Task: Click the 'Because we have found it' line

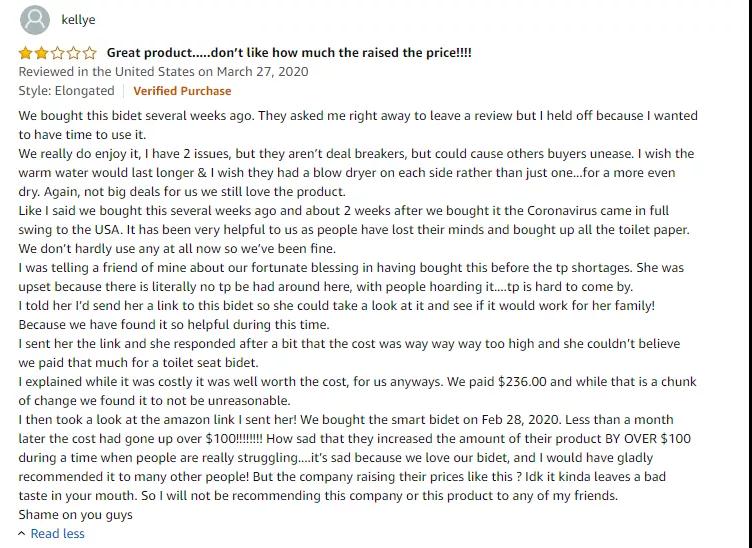Action: pyautogui.click(x=174, y=325)
